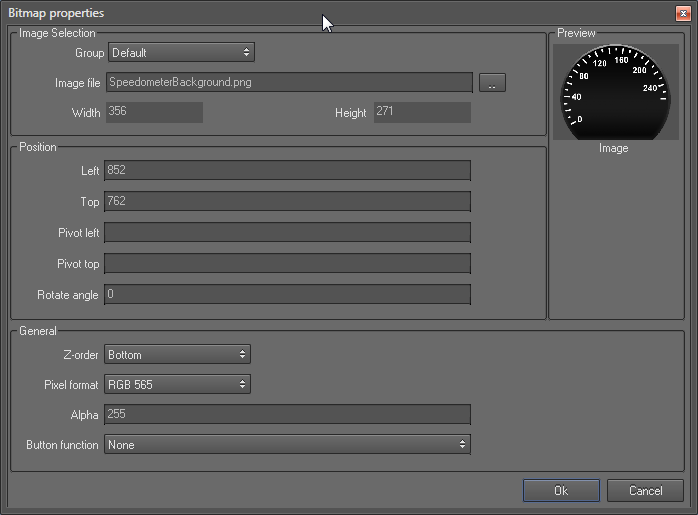
Task: Click the speedometer preview thumbnail
Action: (613, 91)
